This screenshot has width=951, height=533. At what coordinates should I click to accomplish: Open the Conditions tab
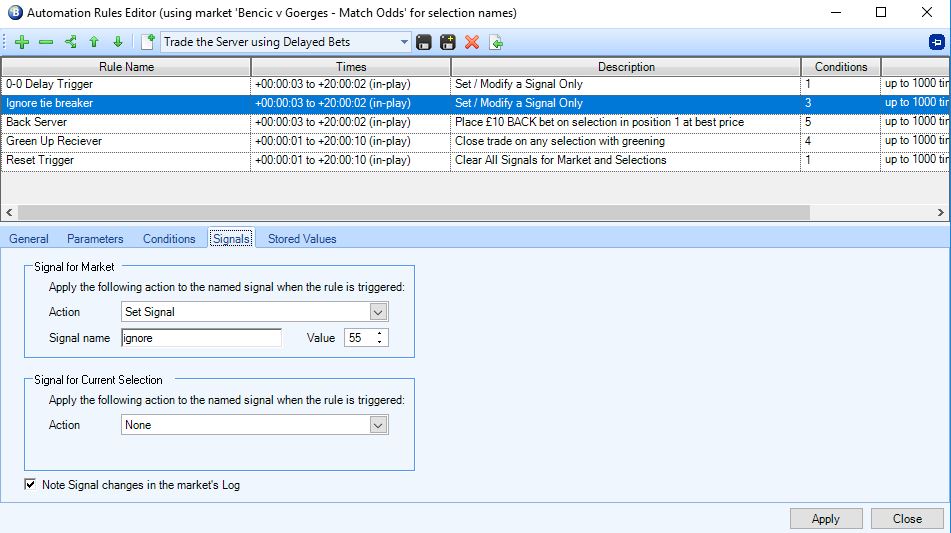169,239
